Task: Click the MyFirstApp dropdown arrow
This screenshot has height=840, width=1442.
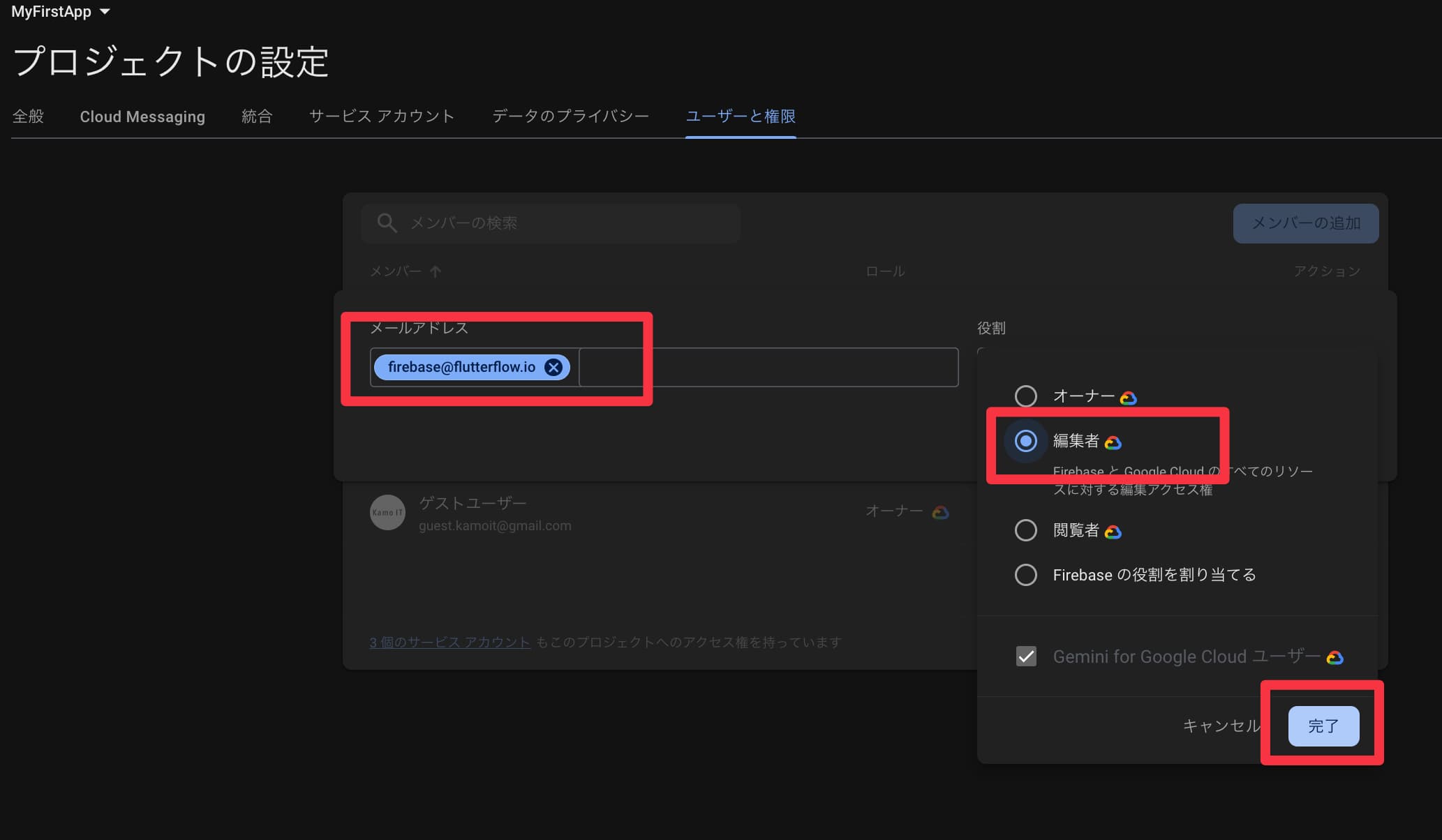Action: [107, 12]
